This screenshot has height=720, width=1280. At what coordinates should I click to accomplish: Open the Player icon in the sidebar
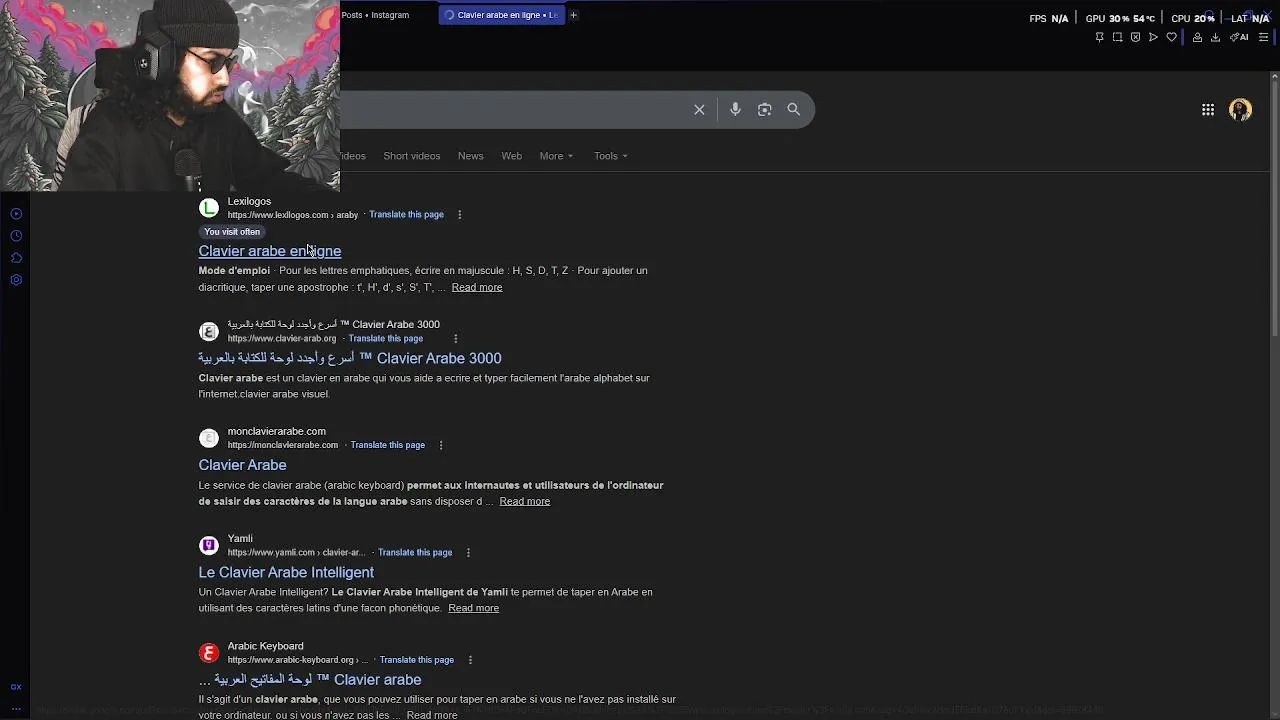(16, 214)
